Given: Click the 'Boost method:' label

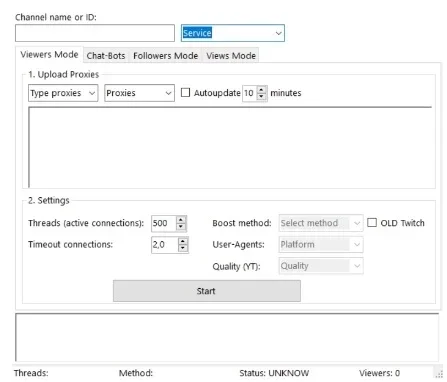Looking at the screenshot, I should [x=242, y=223].
